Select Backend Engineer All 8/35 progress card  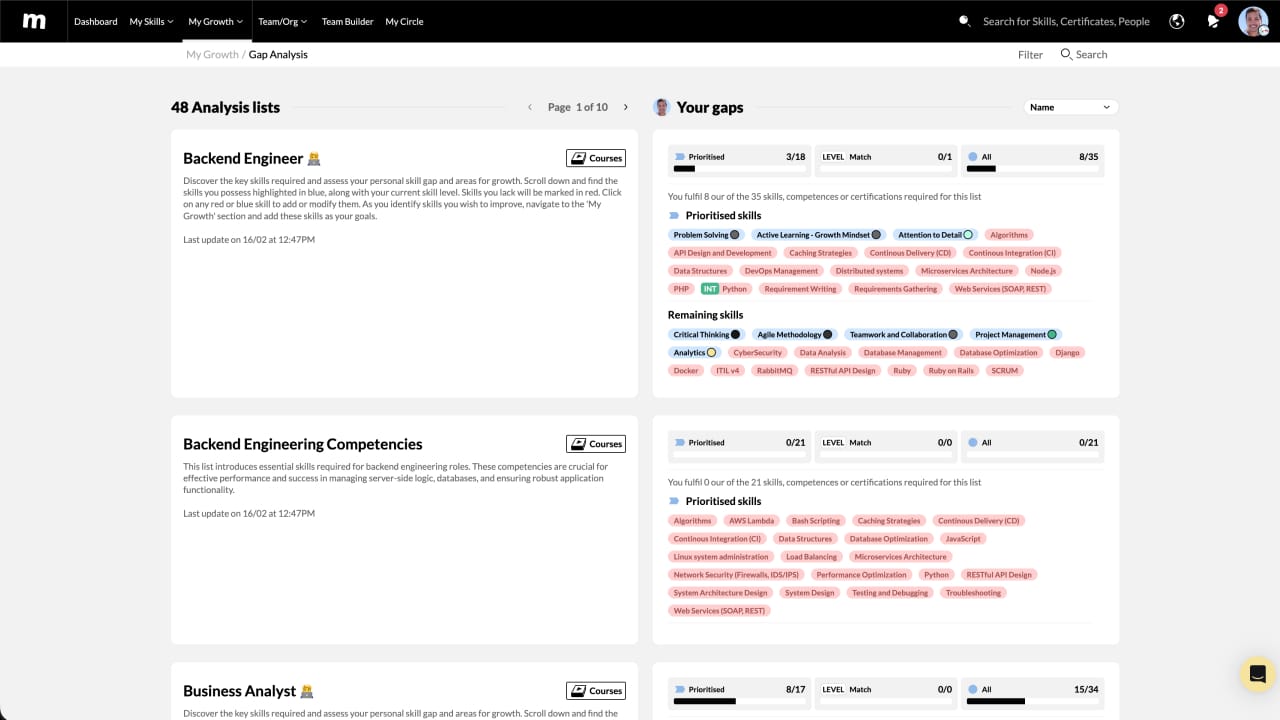point(1032,162)
